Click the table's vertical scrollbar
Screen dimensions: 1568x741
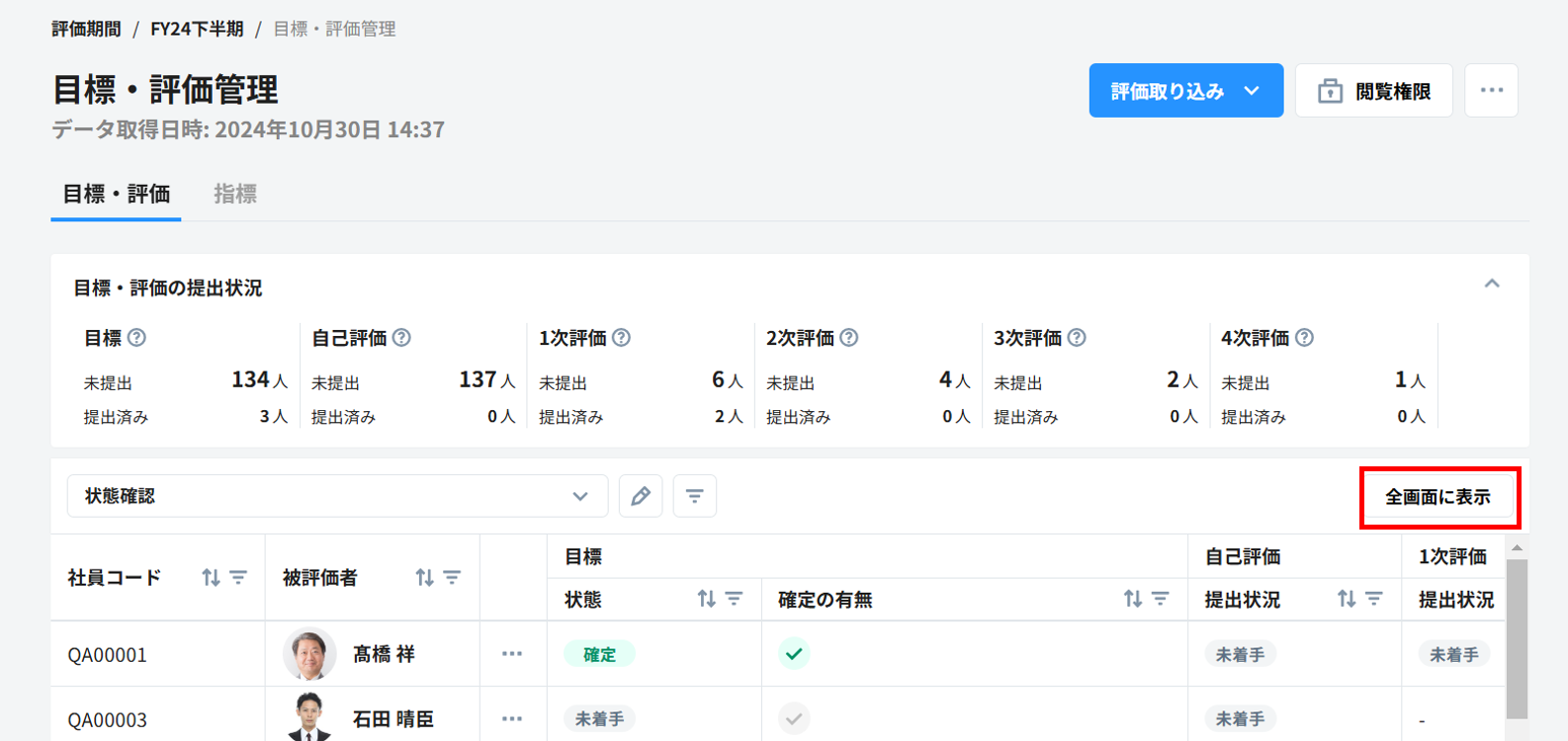click(1516, 638)
